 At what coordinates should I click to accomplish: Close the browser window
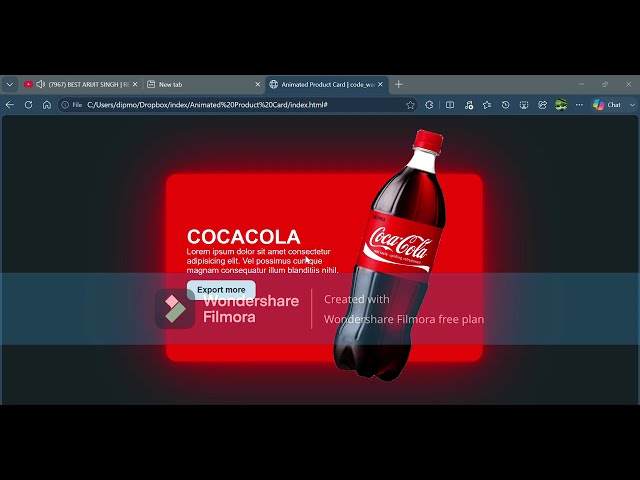click(x=629, y=84)
